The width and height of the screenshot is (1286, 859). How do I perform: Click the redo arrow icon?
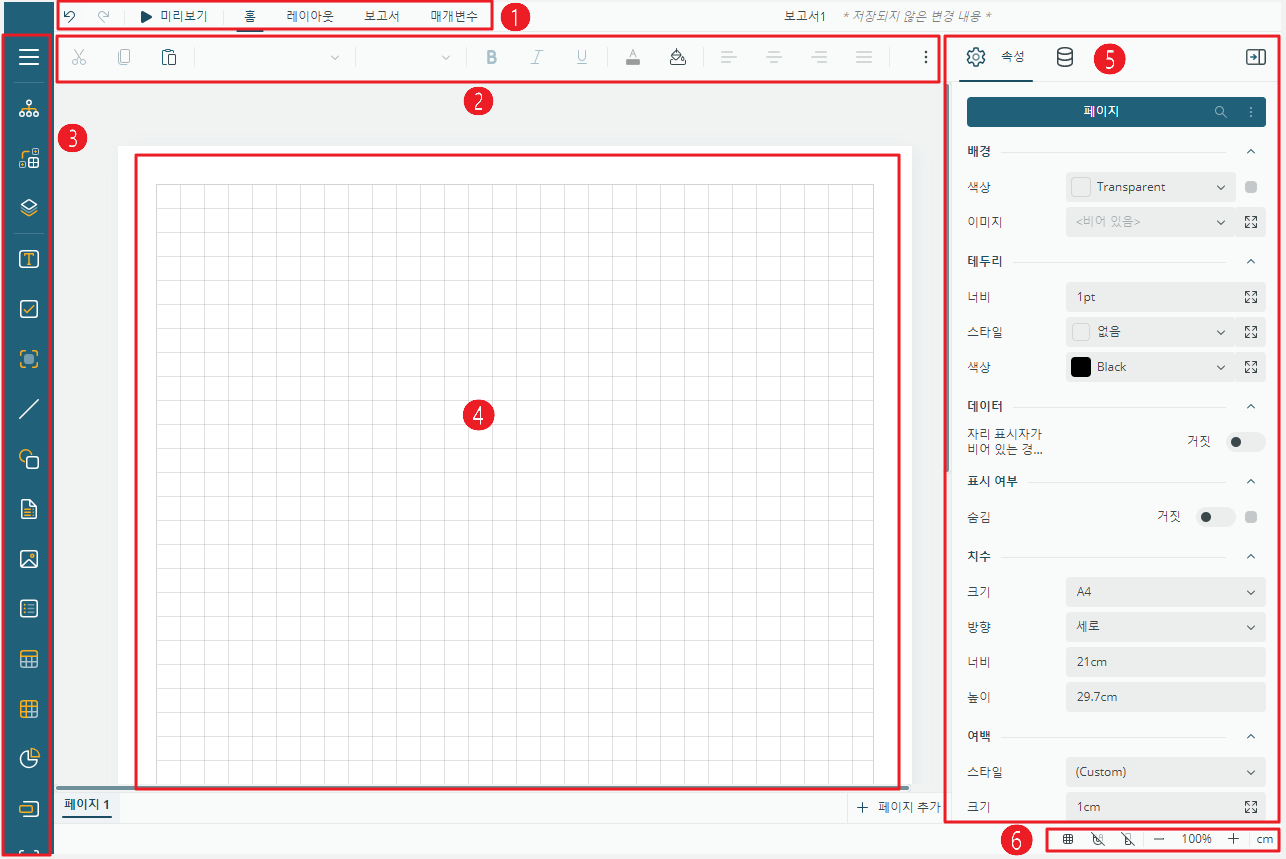point(103,17)
